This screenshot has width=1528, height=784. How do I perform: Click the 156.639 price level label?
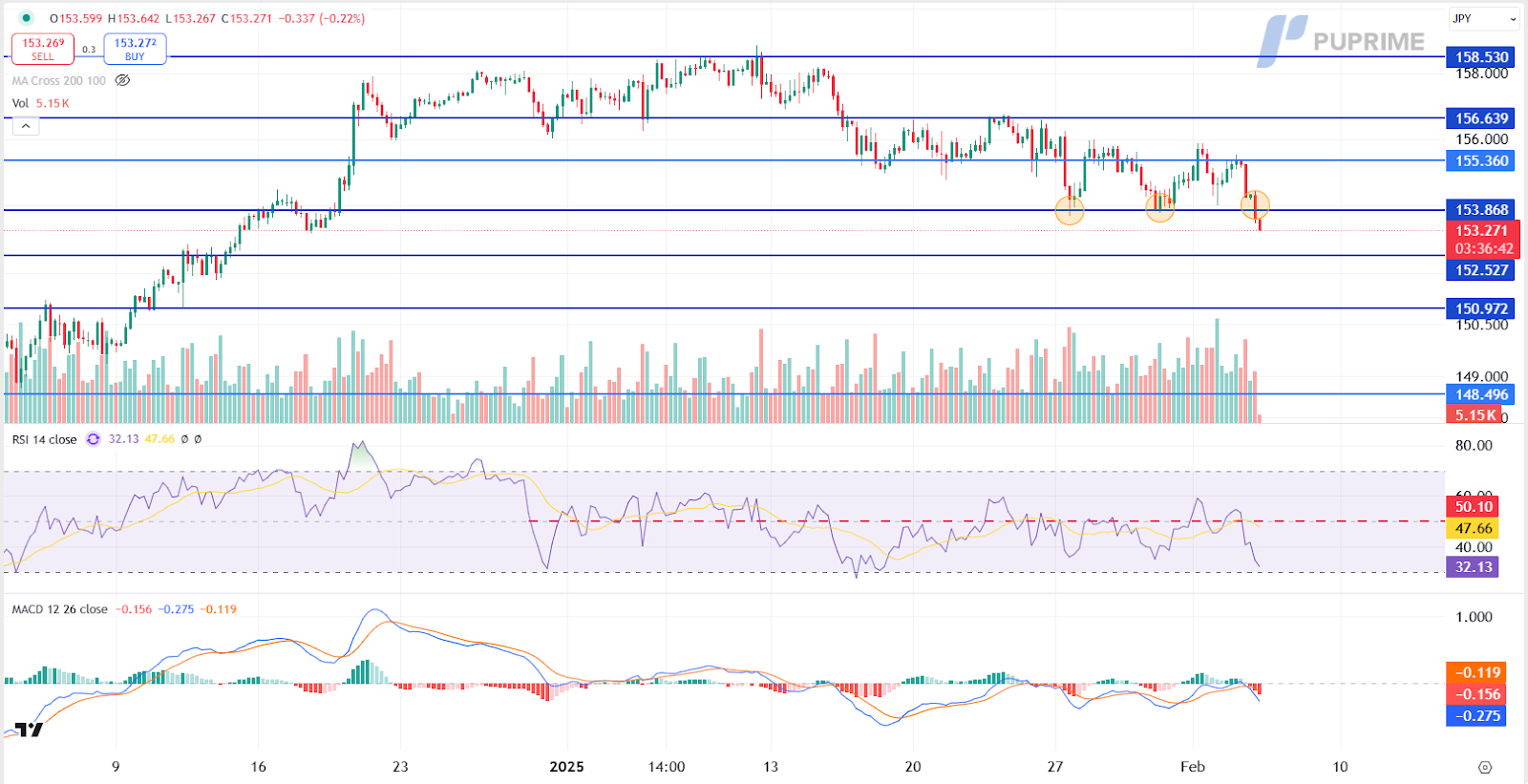pos(1481,118)
